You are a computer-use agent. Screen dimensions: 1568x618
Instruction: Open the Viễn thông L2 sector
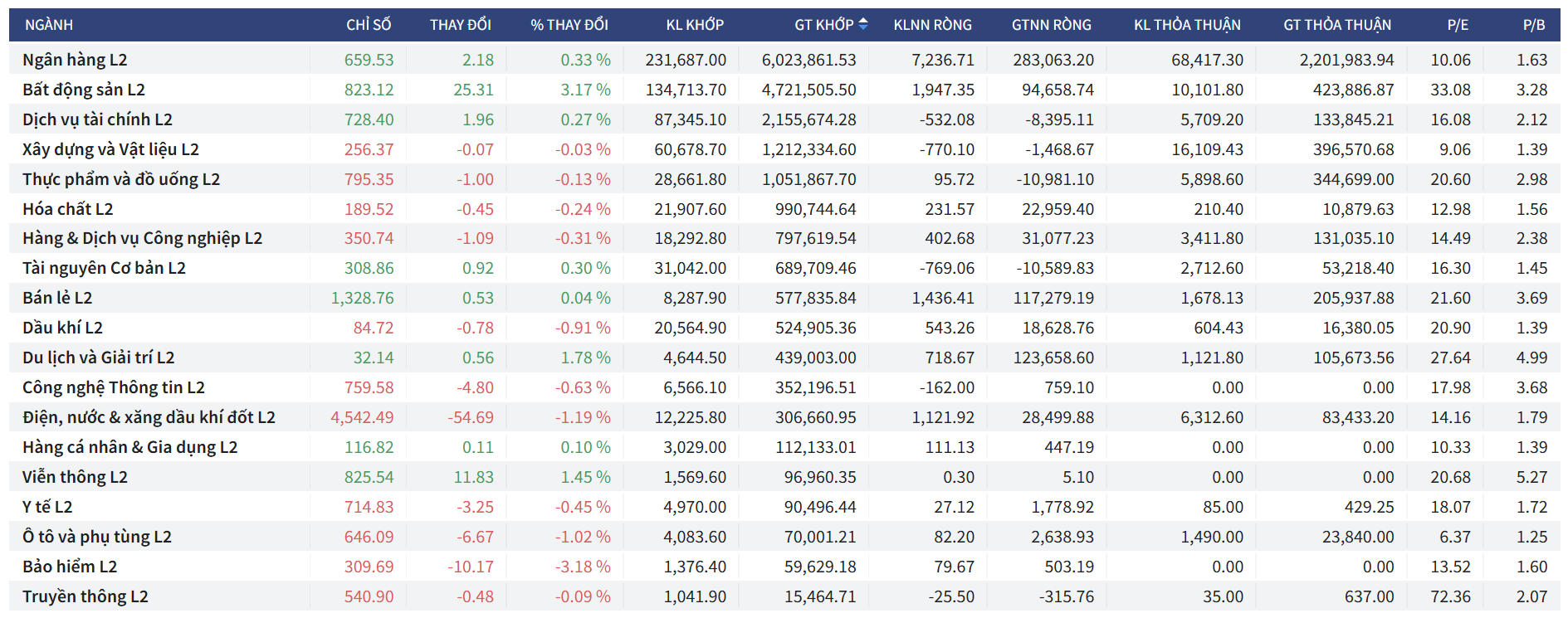click(x=75, y=477)
